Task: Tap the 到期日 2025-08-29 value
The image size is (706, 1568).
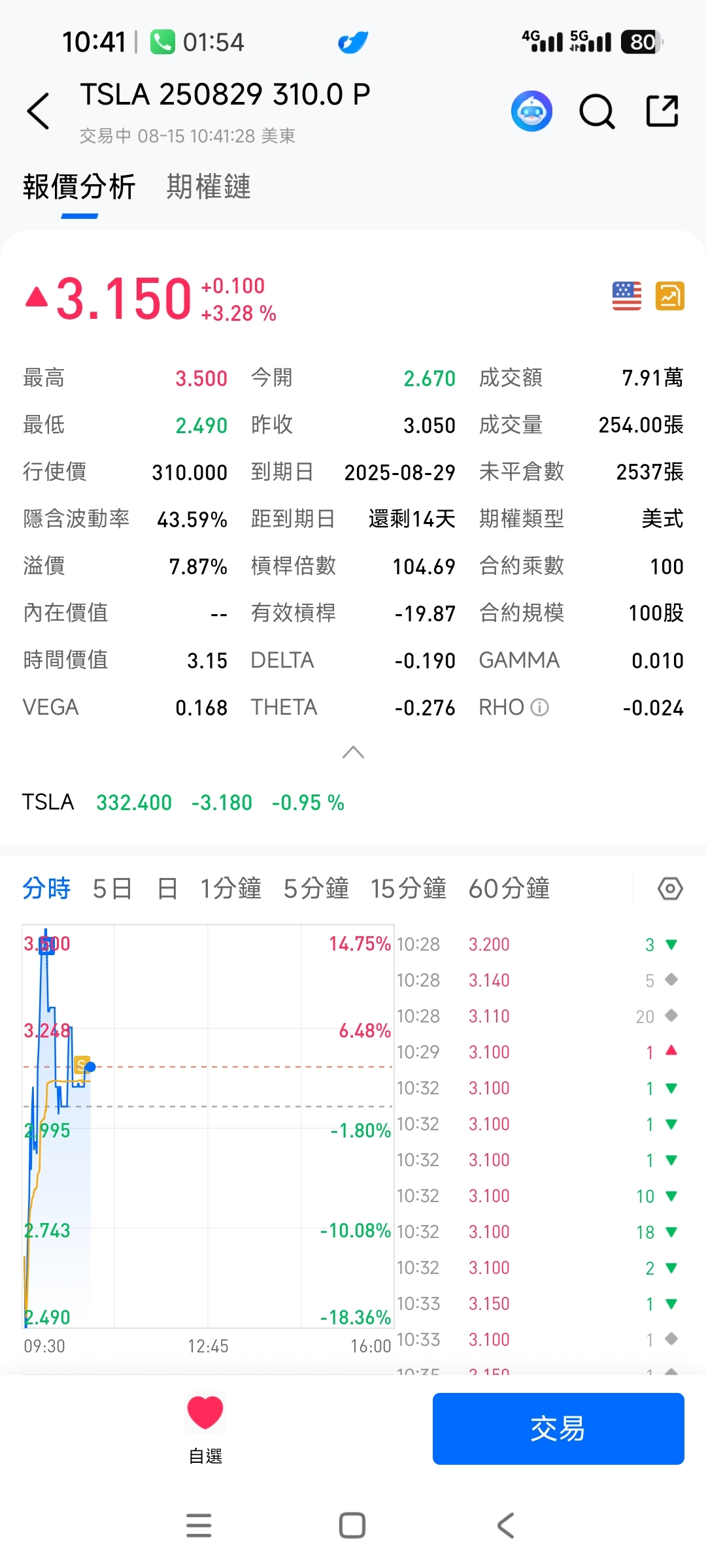Action: [x=400, y=472]
